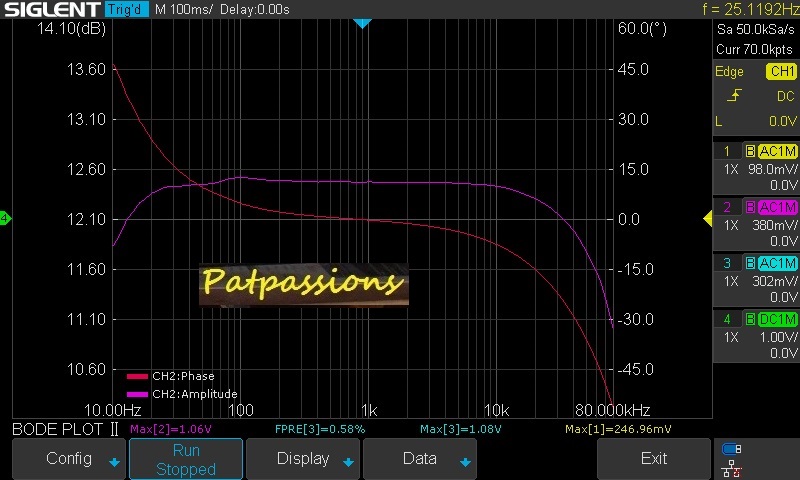
Task: Toggle the Run Stopped button
Action: click(x=186, y=459)
